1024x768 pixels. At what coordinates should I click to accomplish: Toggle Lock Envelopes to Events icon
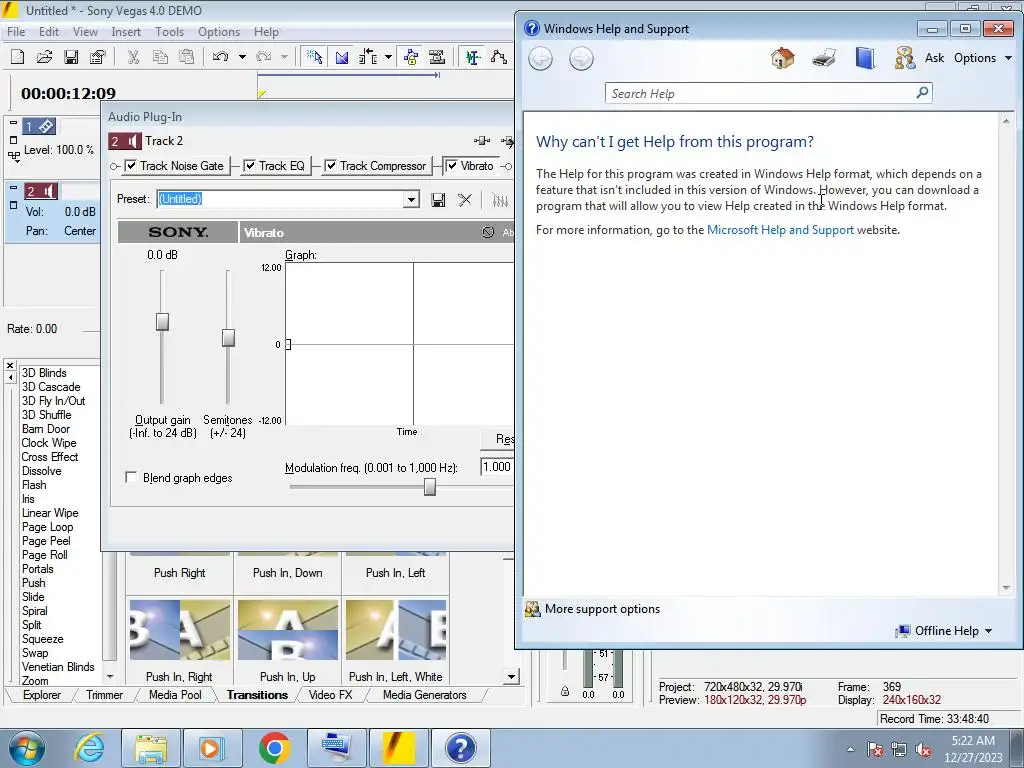(411, 57)
